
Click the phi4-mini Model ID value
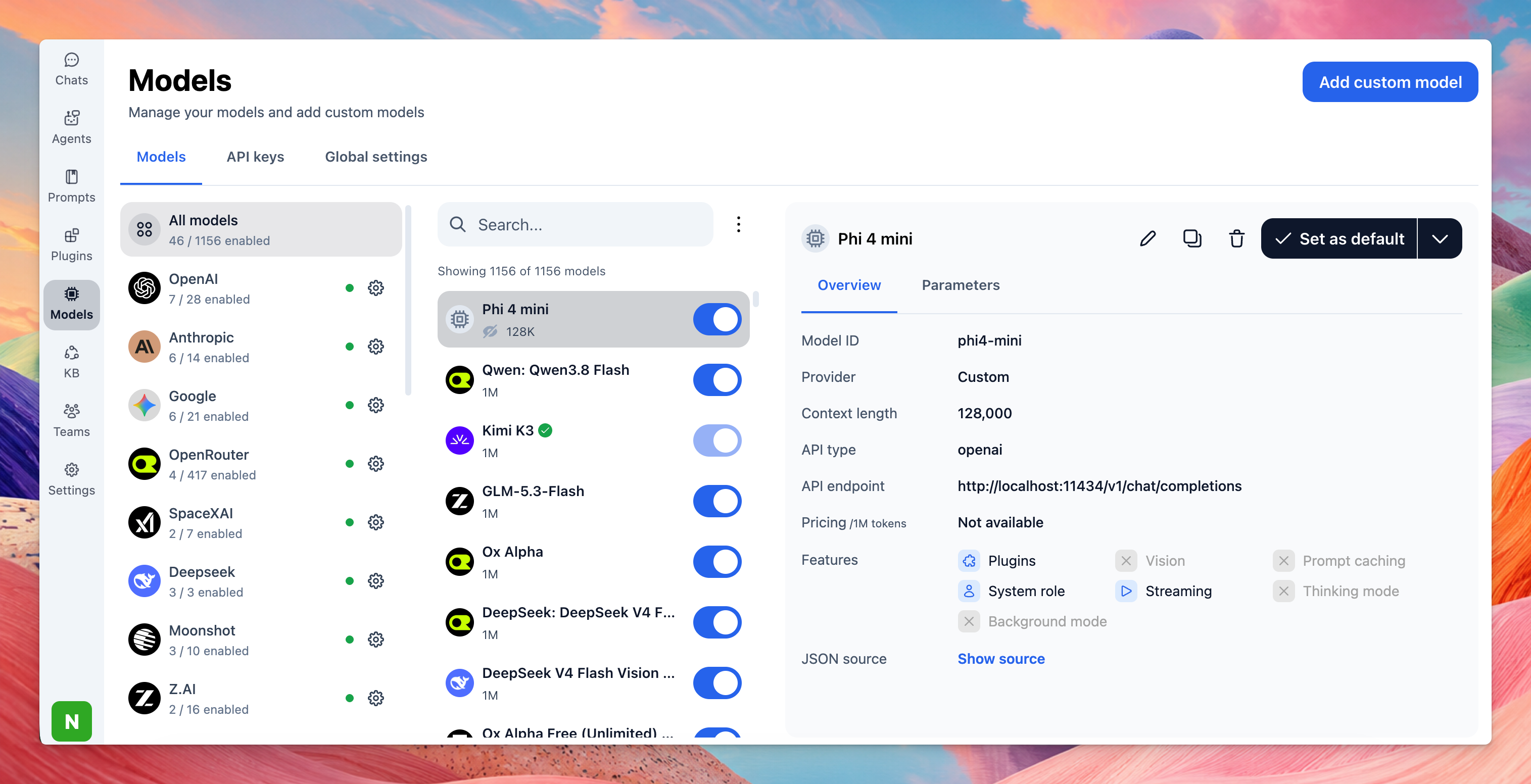click(989, 340)
